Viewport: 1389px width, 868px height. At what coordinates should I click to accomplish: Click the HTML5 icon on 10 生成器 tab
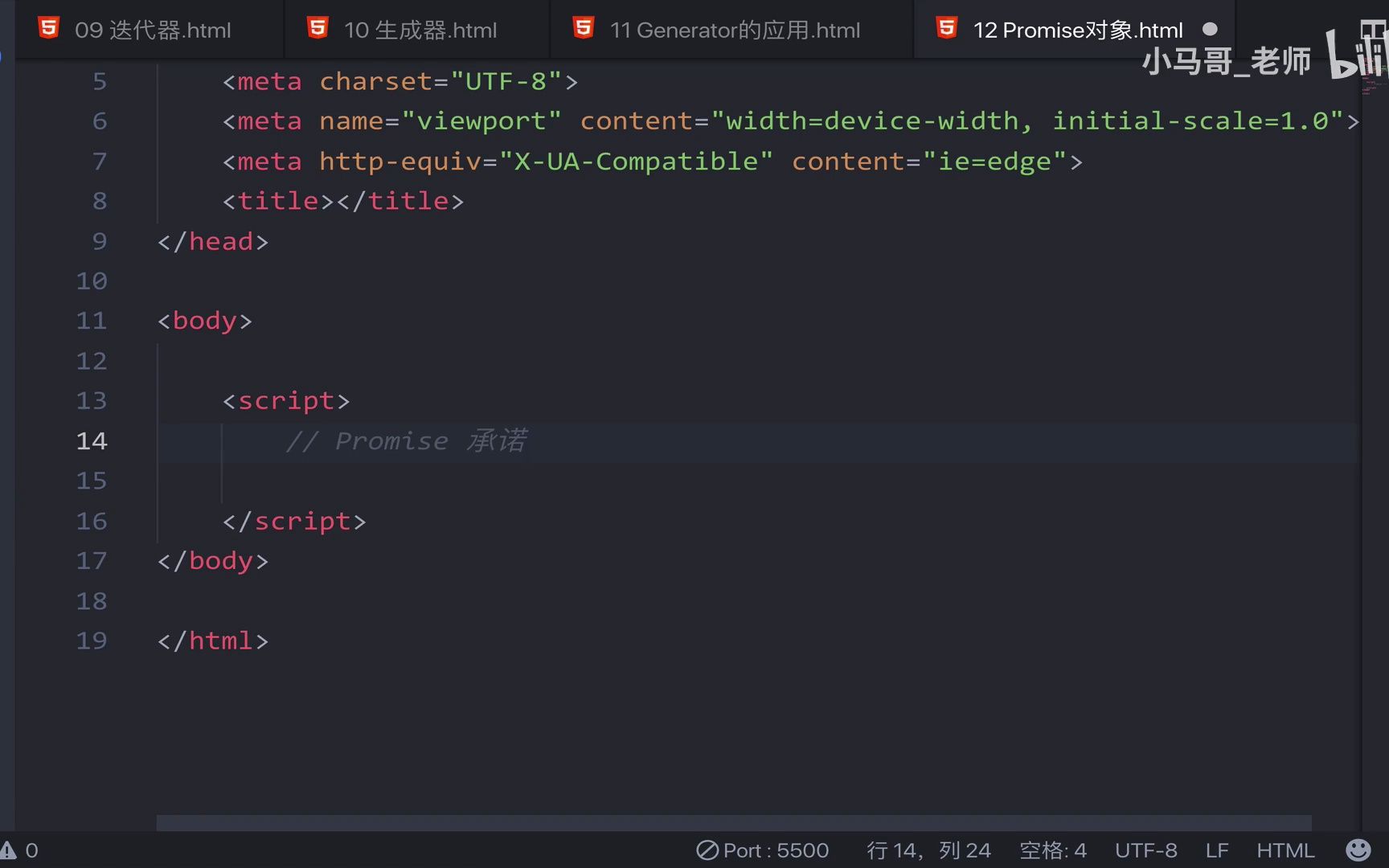(x=318, y=29)
